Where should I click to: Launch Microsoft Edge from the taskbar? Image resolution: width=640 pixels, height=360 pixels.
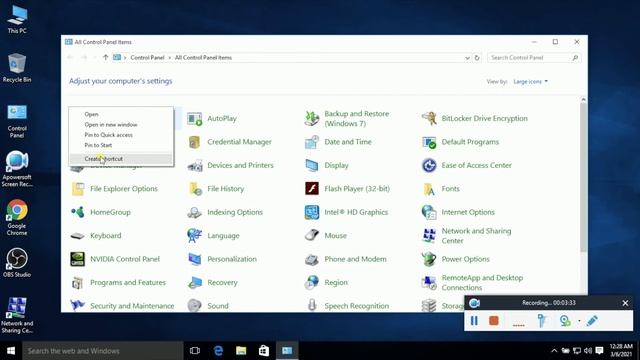tap(218, 351)
